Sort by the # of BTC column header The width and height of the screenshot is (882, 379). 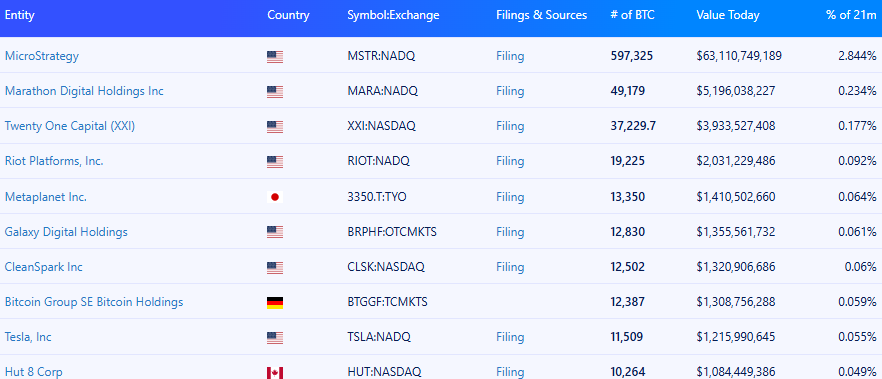tap(632, 15)
